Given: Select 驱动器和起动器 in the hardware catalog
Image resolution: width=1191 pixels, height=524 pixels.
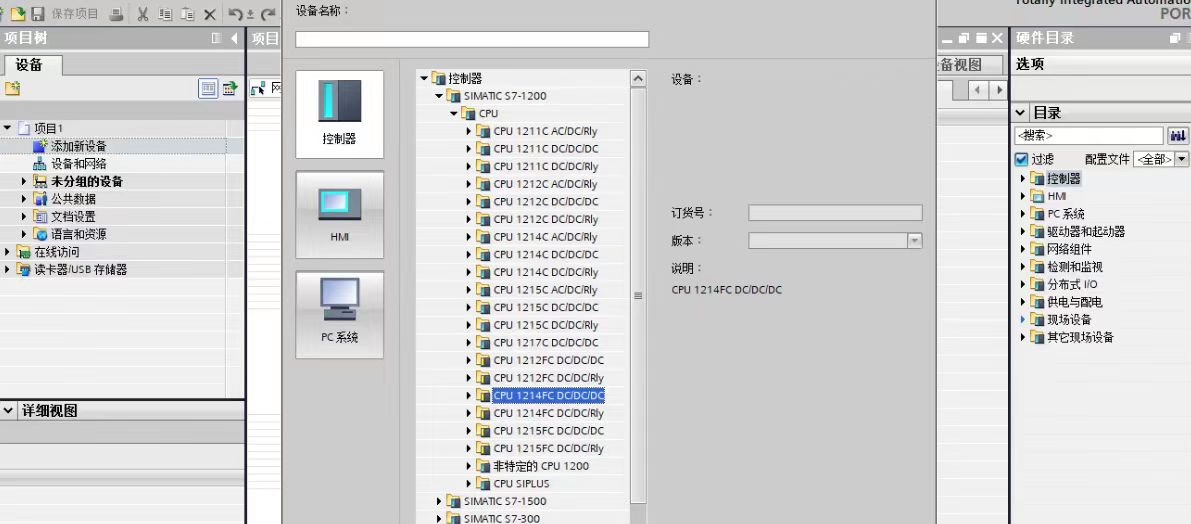Looking at the screenshot, I should [x=1085, y=232].
